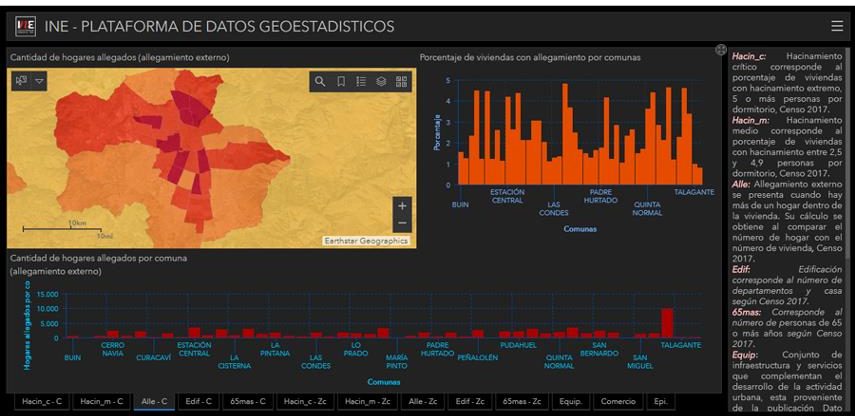Expand the dashboard panel with the circular icon
Viewport: 855px width, 416px height.
coord(721,50)
